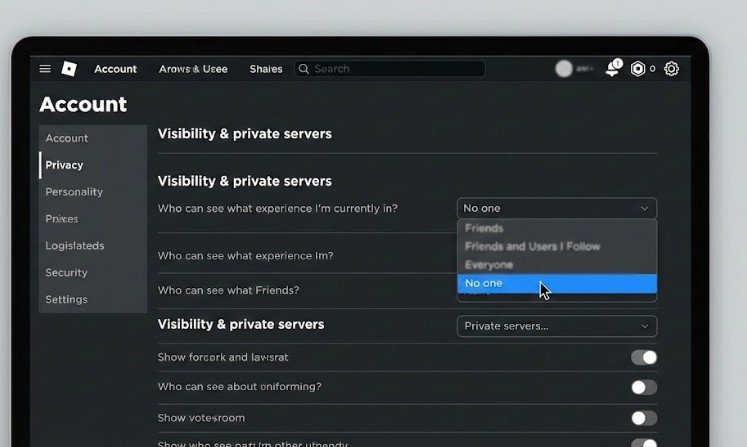
Task: Toggle the 'Show forcork and lawsrat' switch
Action: click(644, 357)
